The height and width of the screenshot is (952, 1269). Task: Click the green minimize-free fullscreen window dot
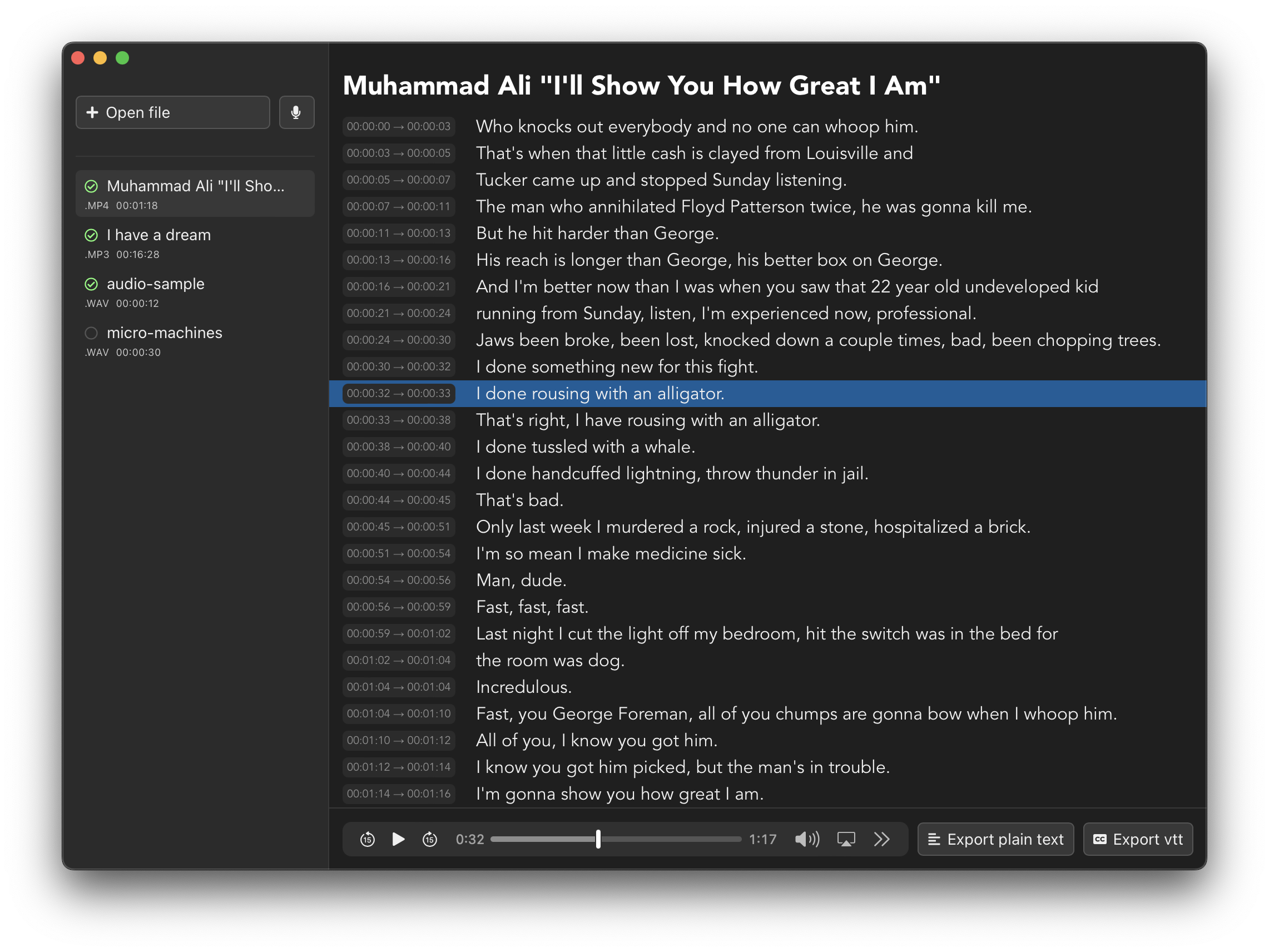point(122,58)
